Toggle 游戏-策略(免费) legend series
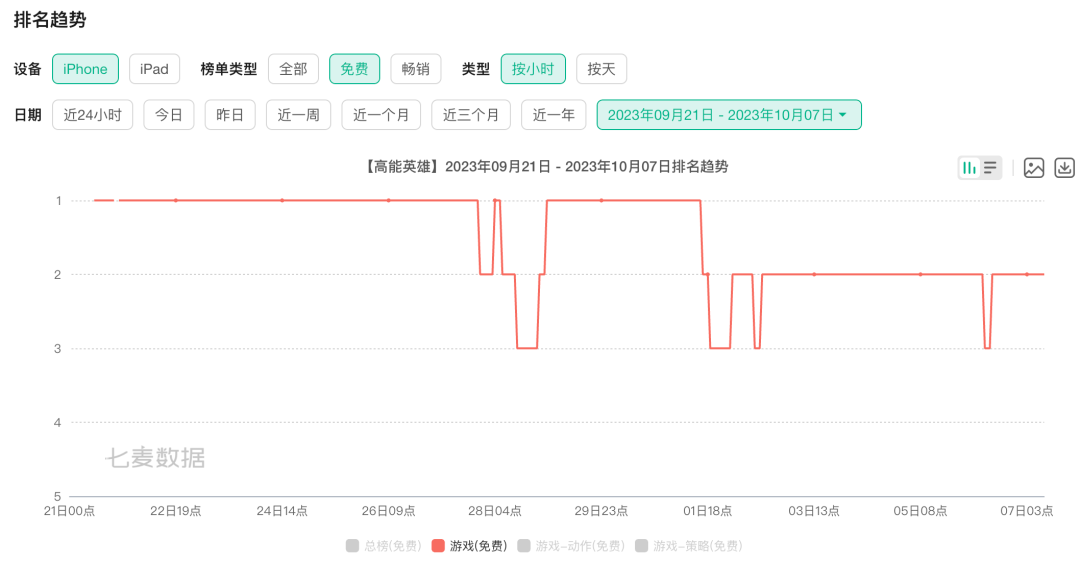The width and height of the screenshot is (1080, 562). pos(689,546)
